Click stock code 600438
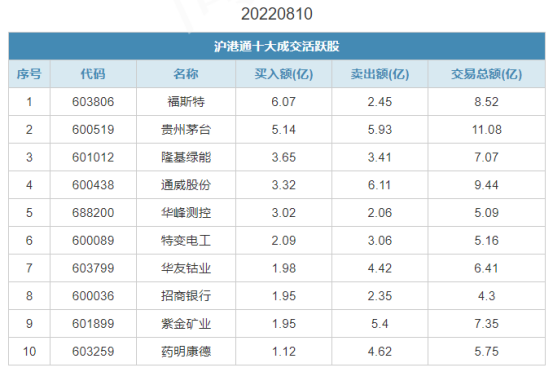Image resolution: width=554 pixels, height=372 pixels. [x=93, y=185]
